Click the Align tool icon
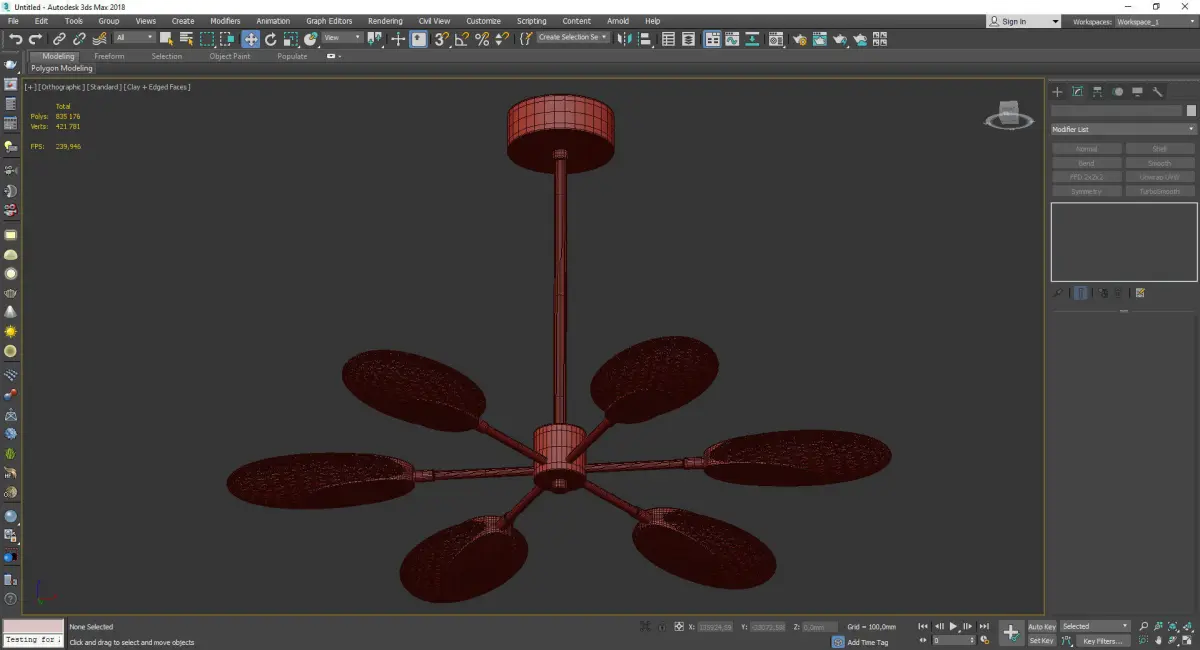 pos(645,39)
